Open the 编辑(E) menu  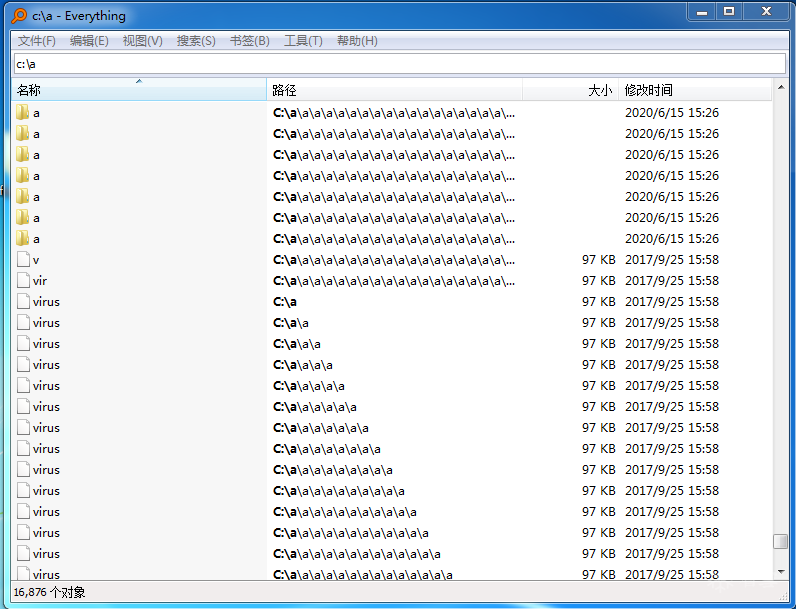point(89,41)
